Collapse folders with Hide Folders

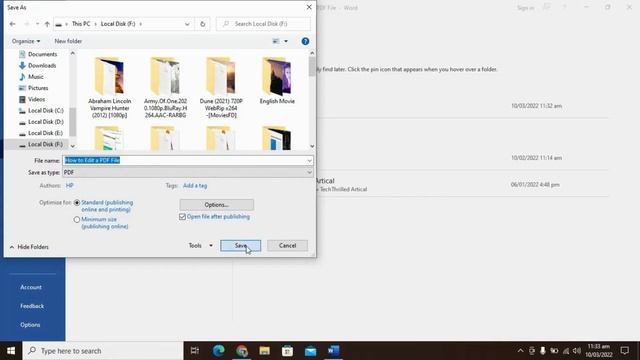[29, 247]
